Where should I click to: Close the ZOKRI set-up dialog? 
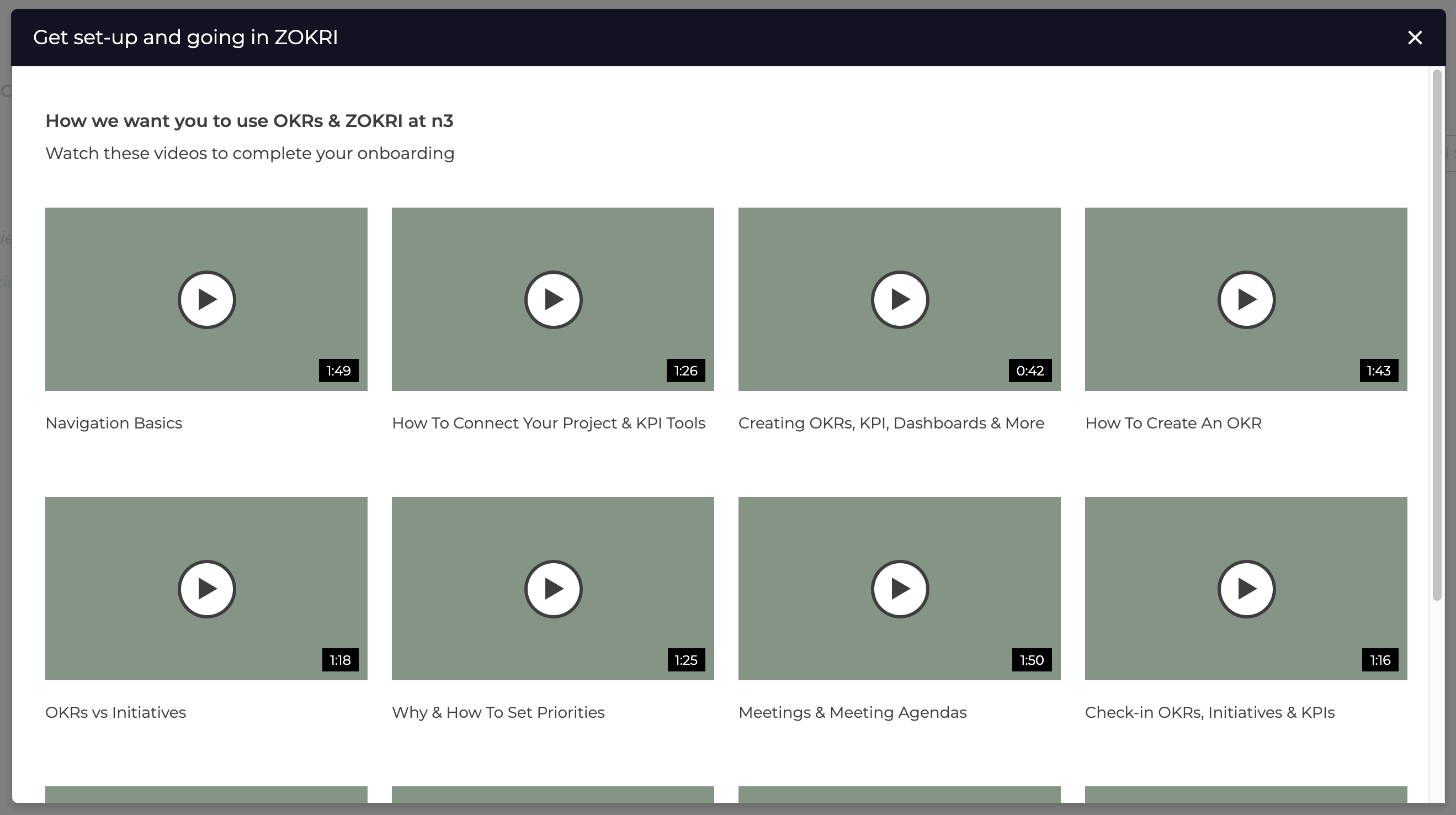(1415, 38)
